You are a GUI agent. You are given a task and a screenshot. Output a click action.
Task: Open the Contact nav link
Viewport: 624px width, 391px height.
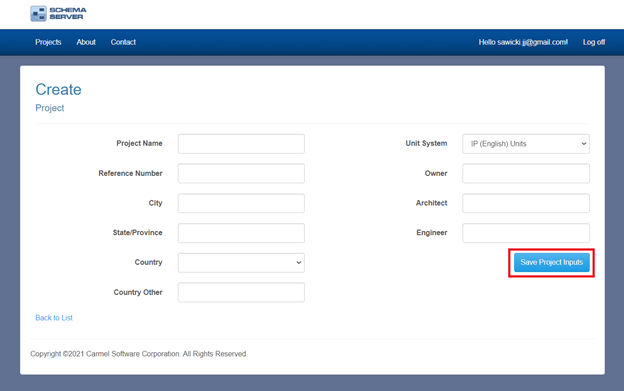click(123, 42)
